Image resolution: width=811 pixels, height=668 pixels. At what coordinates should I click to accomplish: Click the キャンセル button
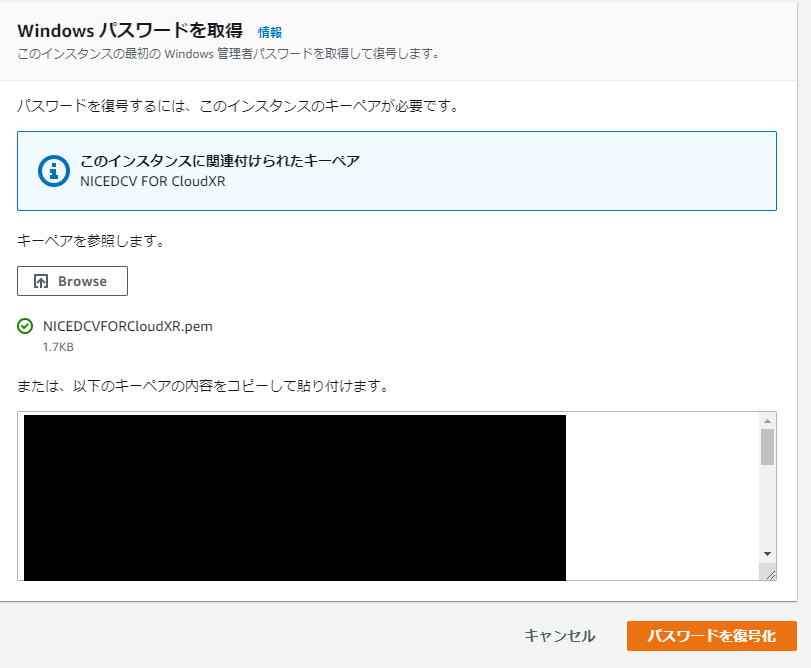pos(560,636)
